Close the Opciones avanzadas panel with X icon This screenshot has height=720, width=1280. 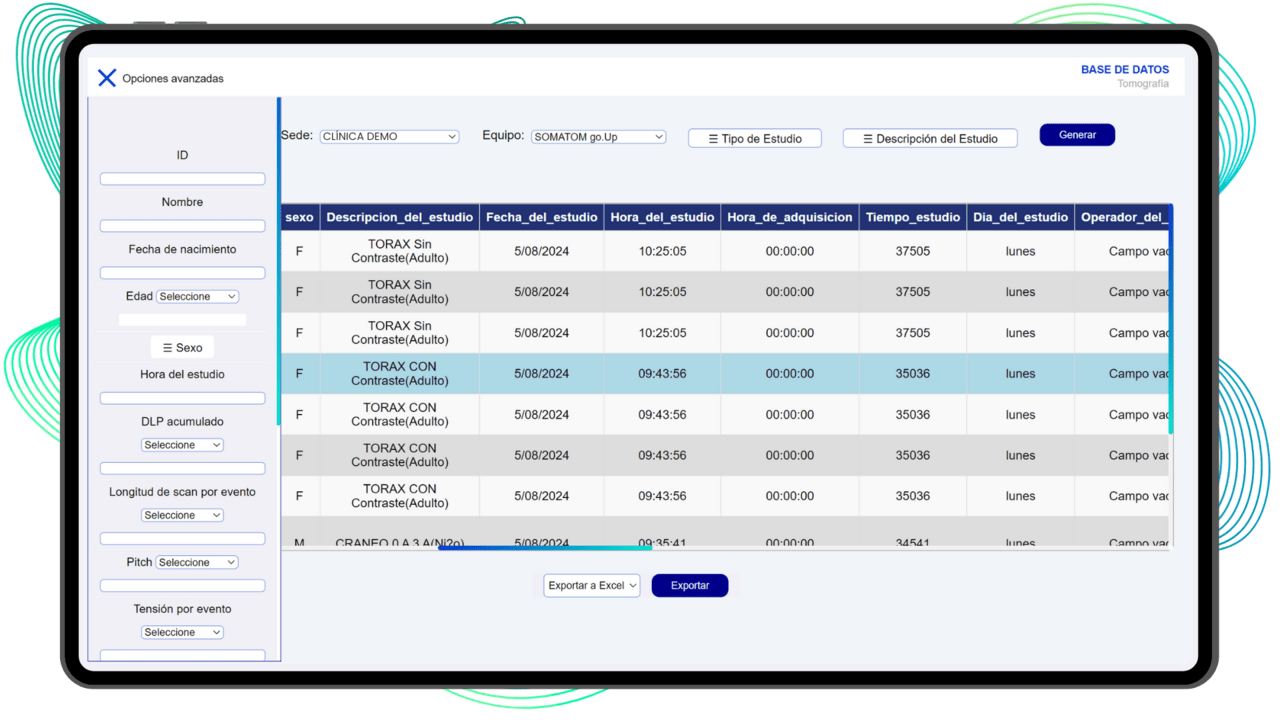click(x=107, y=78)
